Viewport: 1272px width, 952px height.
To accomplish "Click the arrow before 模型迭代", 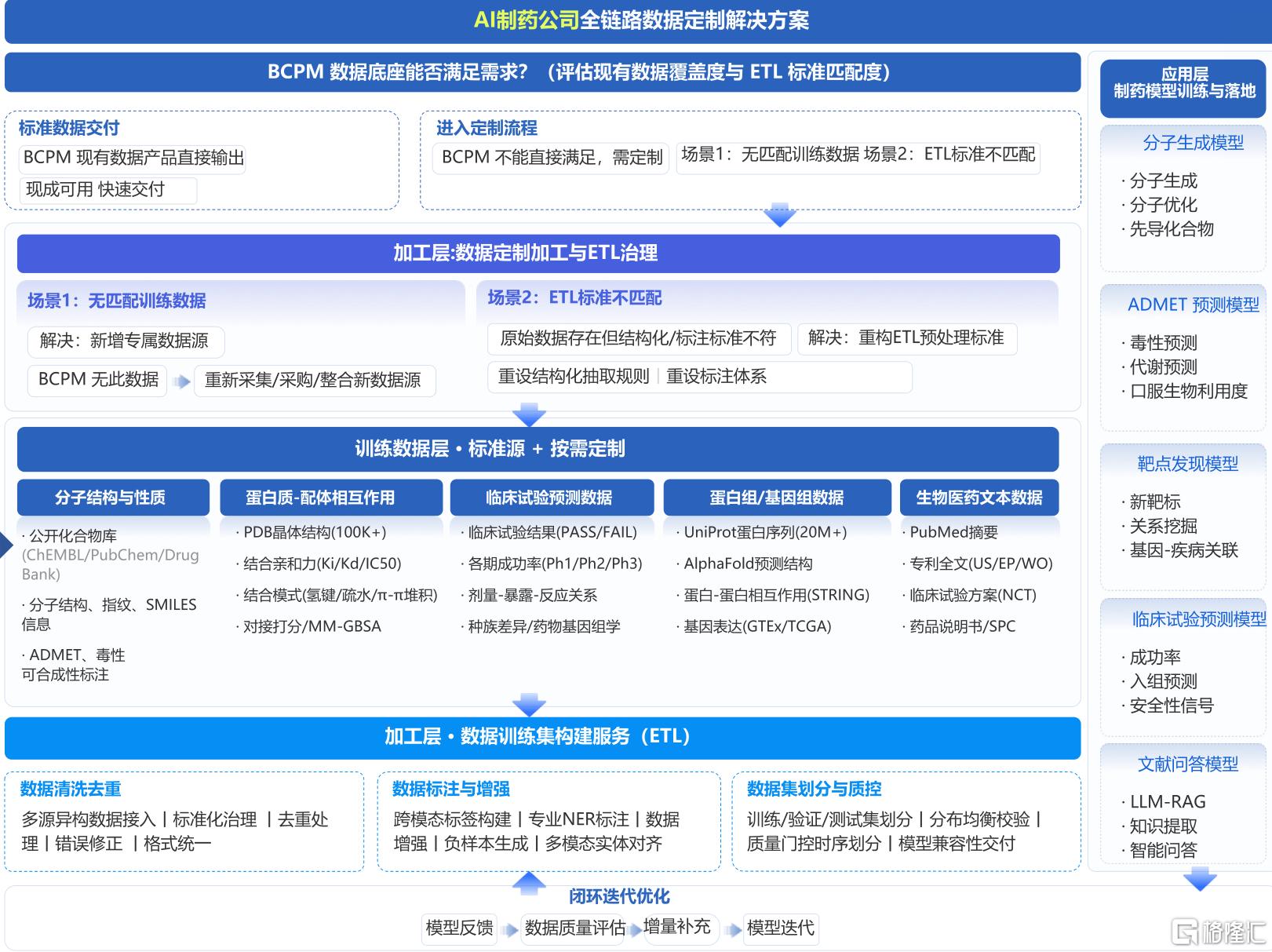I will pyautogui.click(x=734, y=930).
